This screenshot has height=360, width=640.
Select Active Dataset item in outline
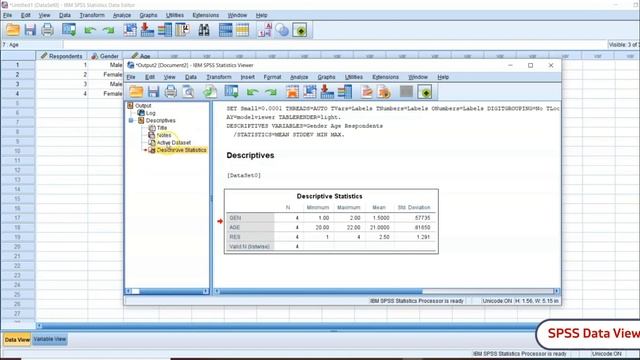point(174,142)
